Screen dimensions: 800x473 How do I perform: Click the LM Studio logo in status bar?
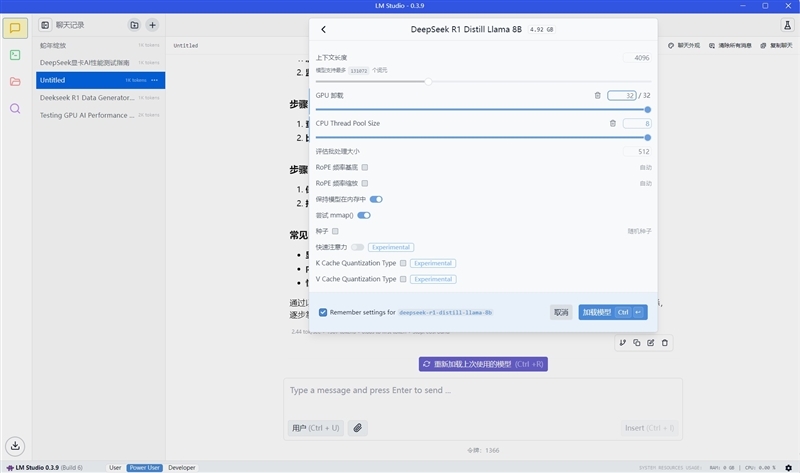click(x=10, y=467)
